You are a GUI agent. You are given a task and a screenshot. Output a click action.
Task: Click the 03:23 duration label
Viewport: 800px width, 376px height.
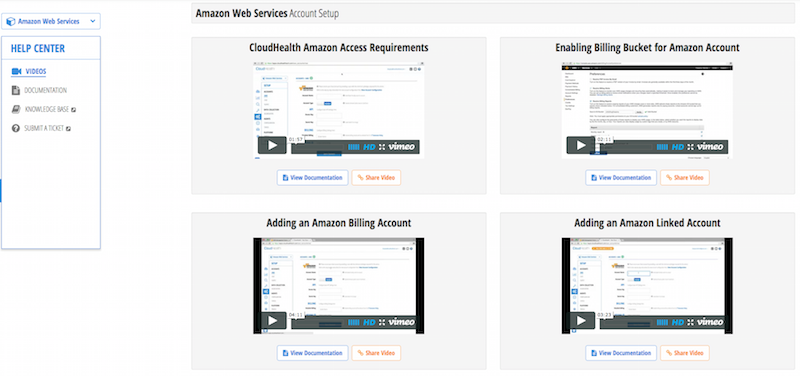605,315
